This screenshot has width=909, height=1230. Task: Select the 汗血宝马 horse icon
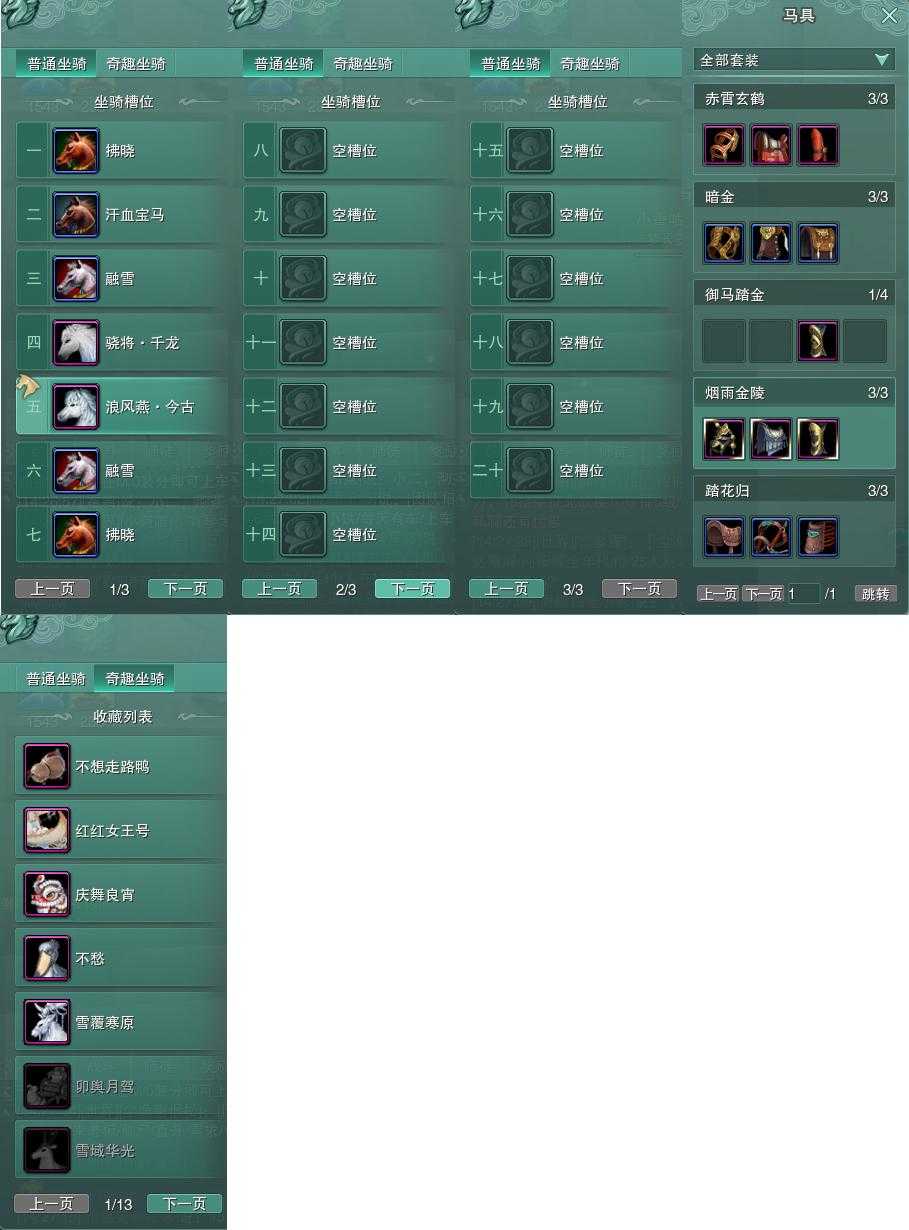pyautogui.click(x=76, y=215)
